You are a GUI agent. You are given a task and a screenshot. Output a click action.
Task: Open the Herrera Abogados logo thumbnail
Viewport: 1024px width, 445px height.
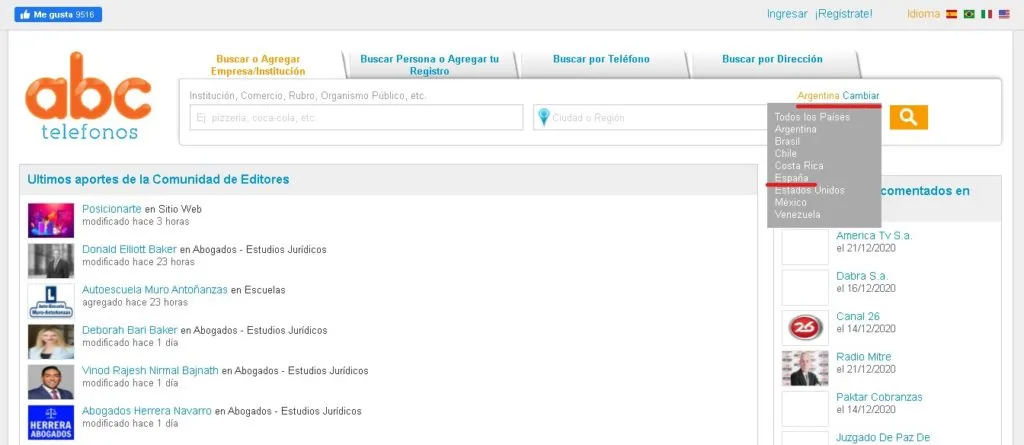51,422
